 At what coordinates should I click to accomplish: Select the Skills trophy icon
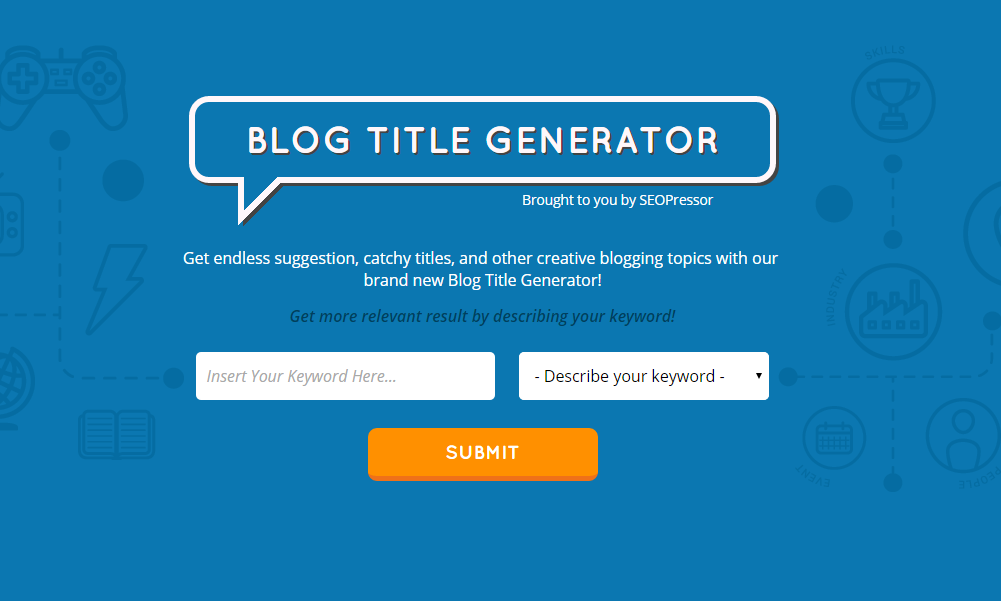click(x=893, y=101)
